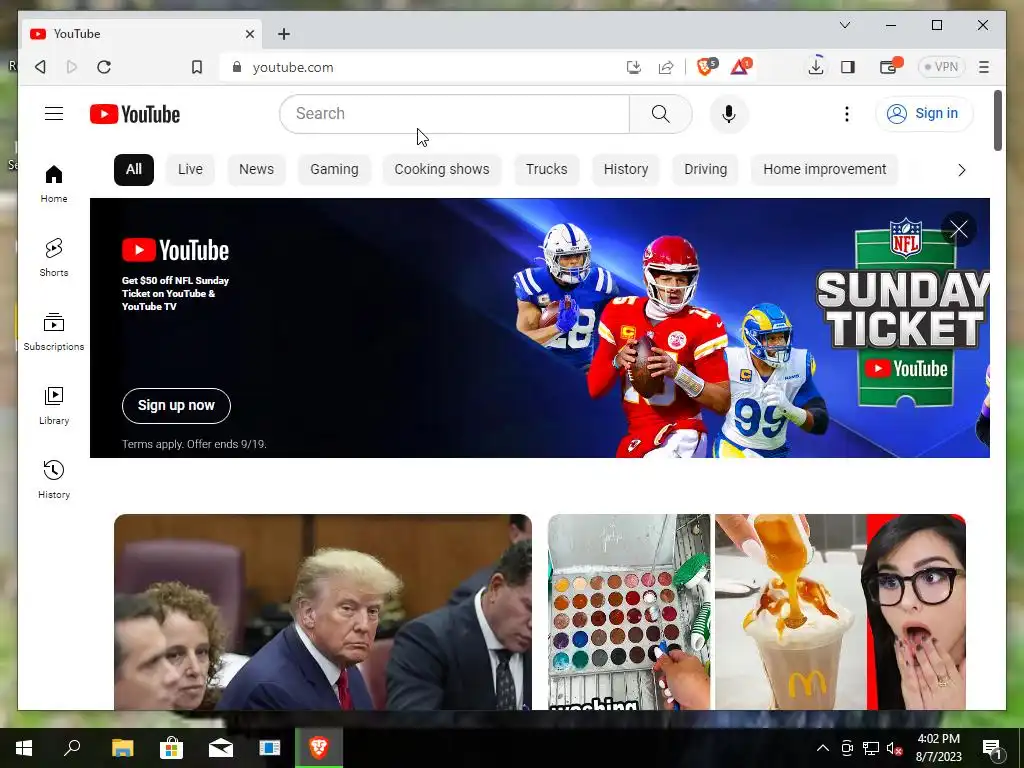Screen dimensions: 1024x768
Task: Go back with browser back arrow
Action: coord(40,67)
